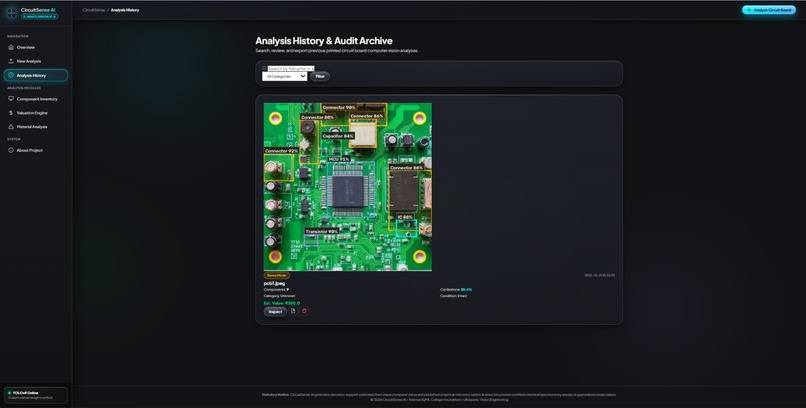The width and height of the screenshot is (806, 408).
Task: Click the CircuitSense AI logo icon
Action: tap(11, 13)
